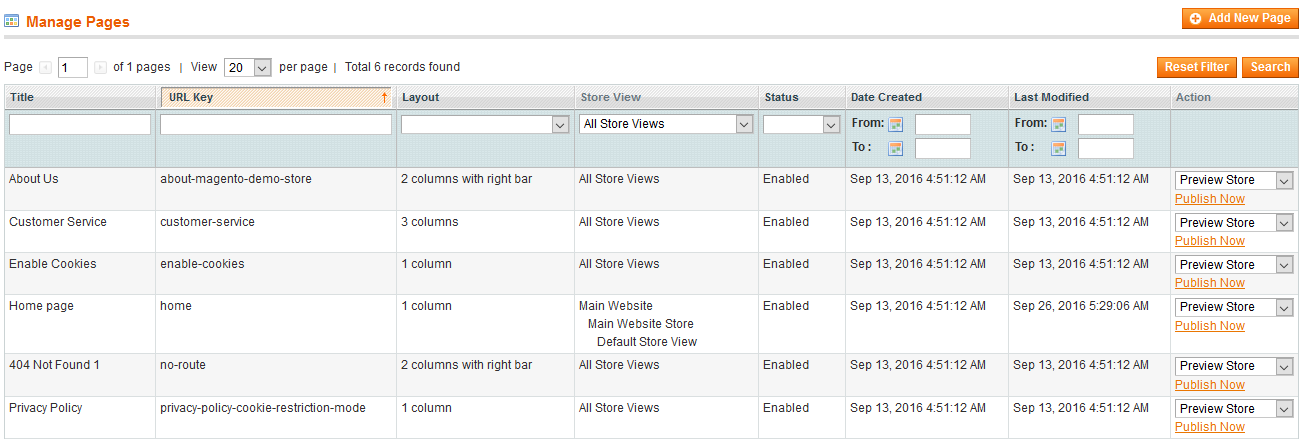
Task: Click the next page arrow icon
Action: point(100,68)
